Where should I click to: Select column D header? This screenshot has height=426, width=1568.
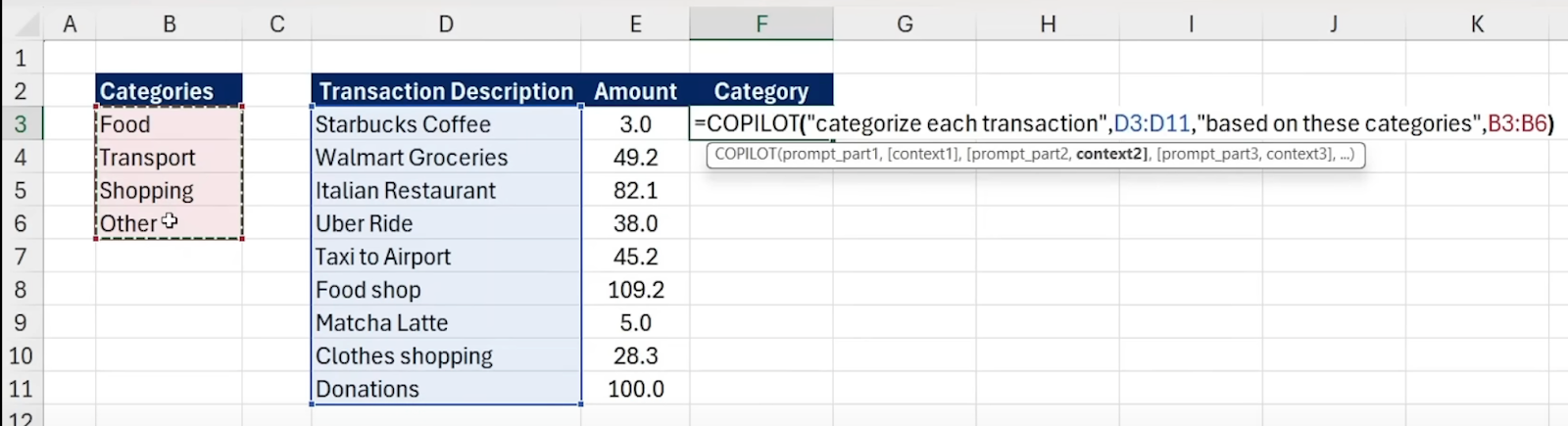(446, 24)
